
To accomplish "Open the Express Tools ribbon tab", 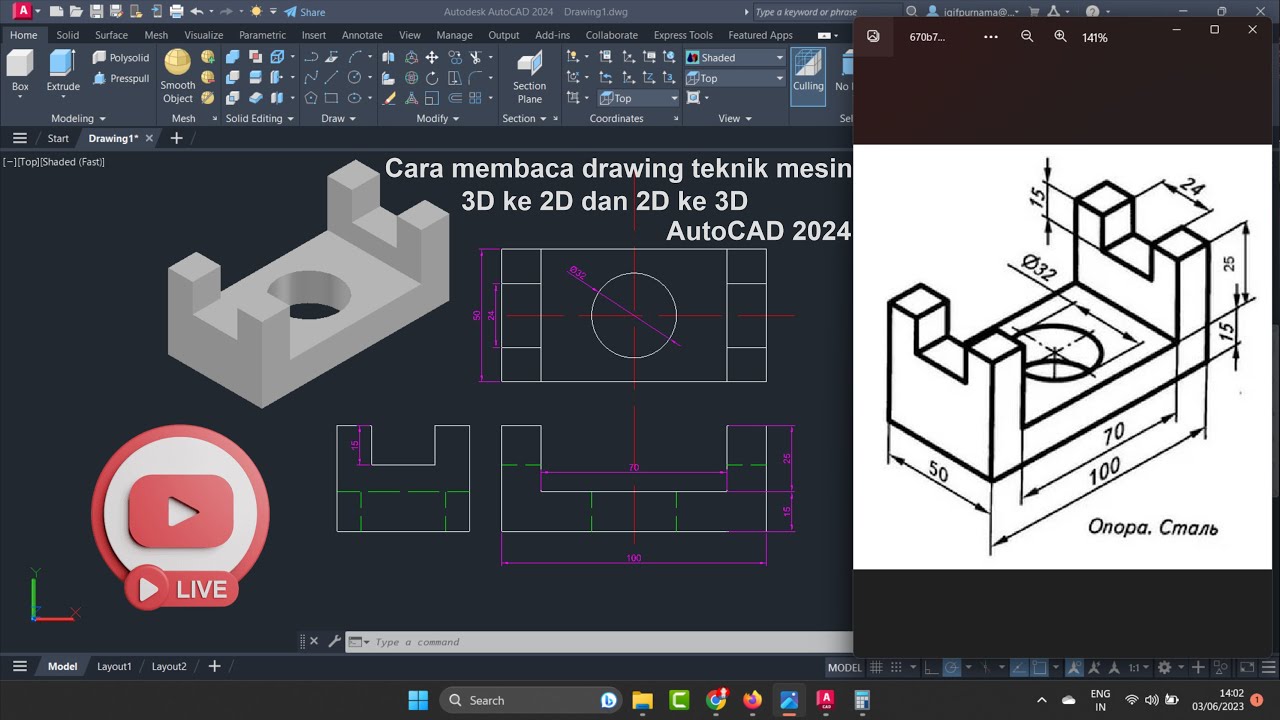I will (683, 35).
